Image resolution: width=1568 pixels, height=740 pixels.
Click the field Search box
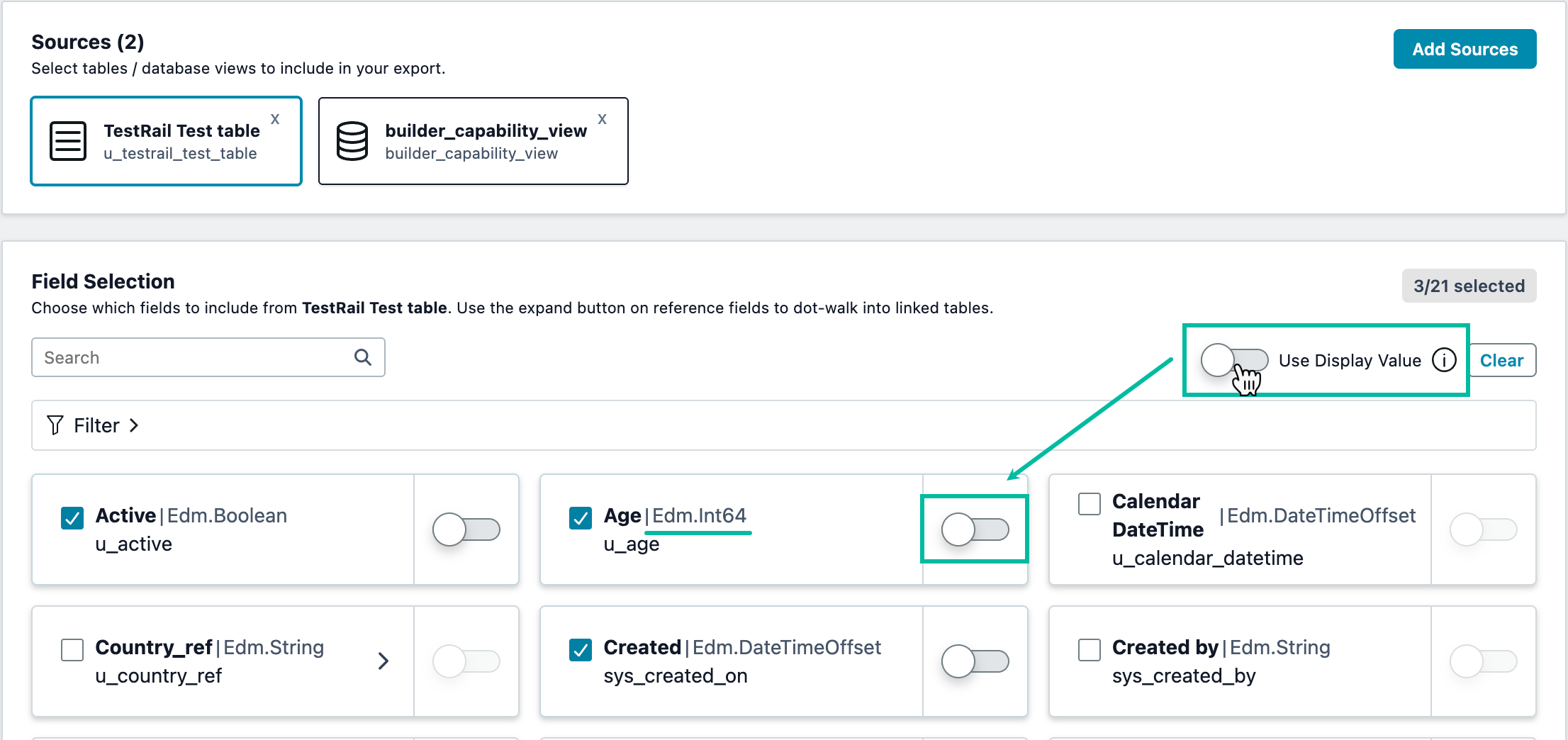(x=208, y=357)
